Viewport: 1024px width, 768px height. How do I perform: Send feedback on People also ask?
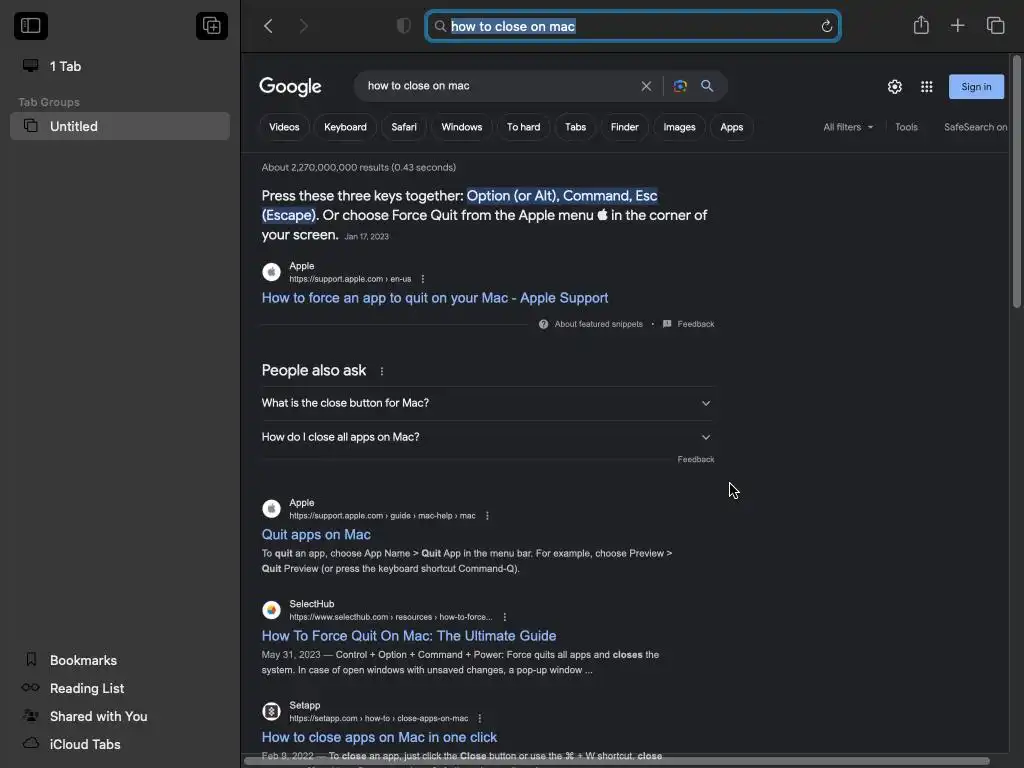pyautogui.click(x=696, y=460)
